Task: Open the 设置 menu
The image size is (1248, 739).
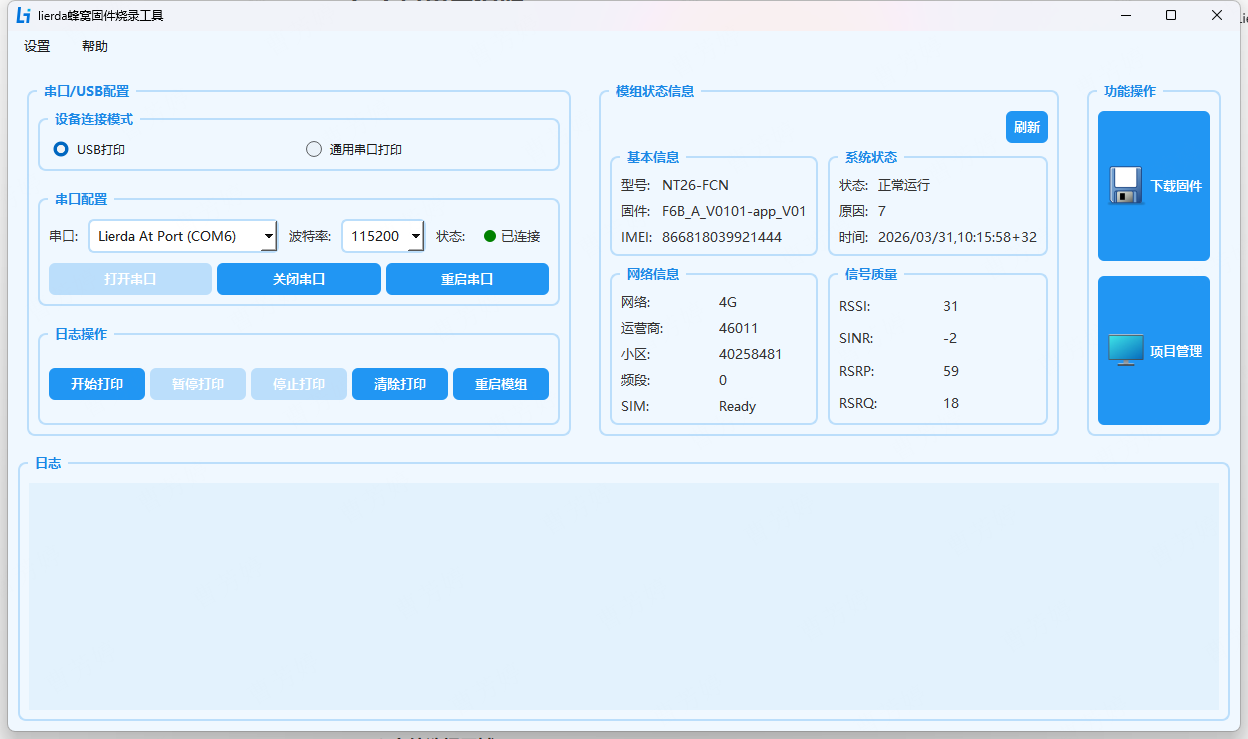Action: [37, 46]
